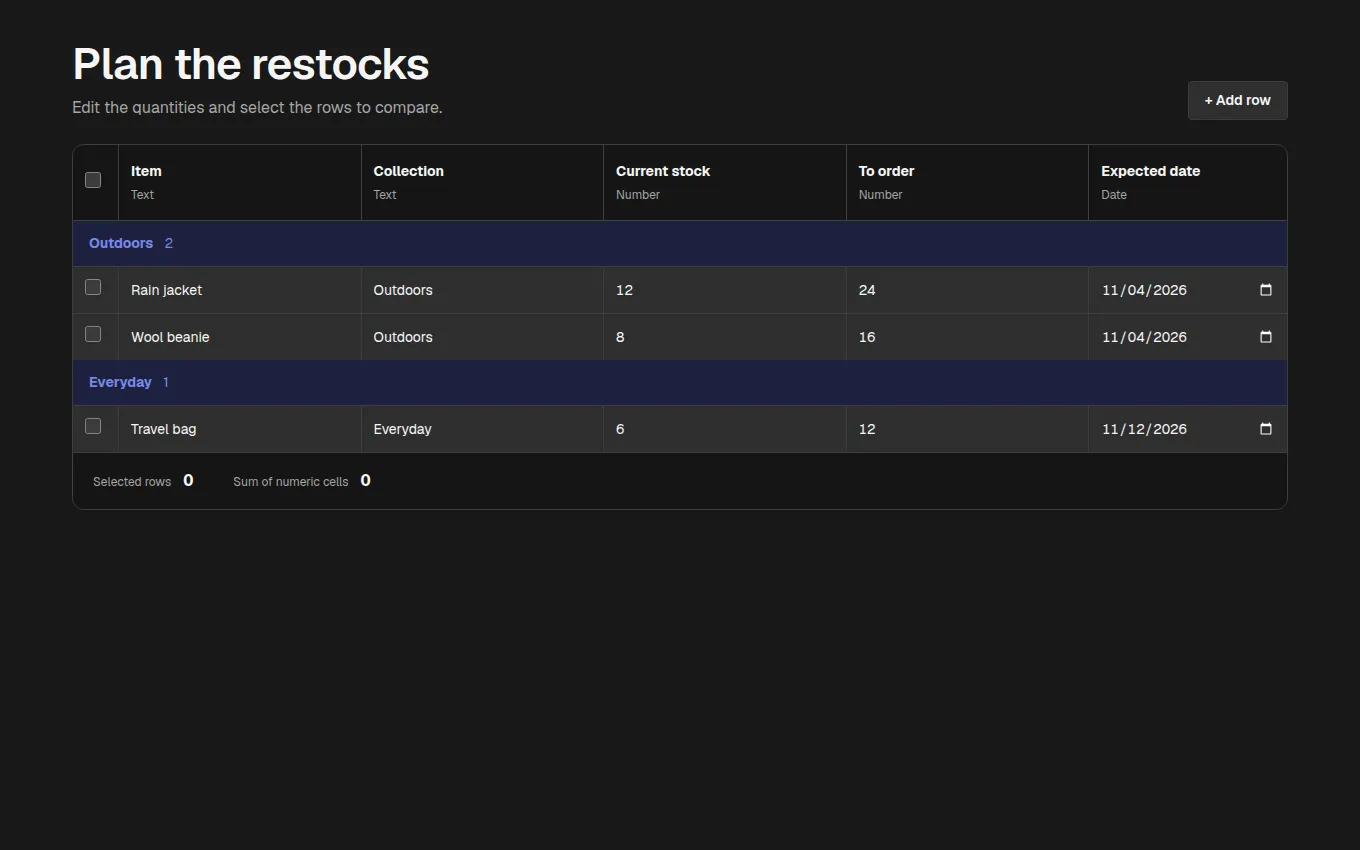Viewport: 1360px width, 850px height.
Task: Sort by the Item column header
Action: coord(240,182)
